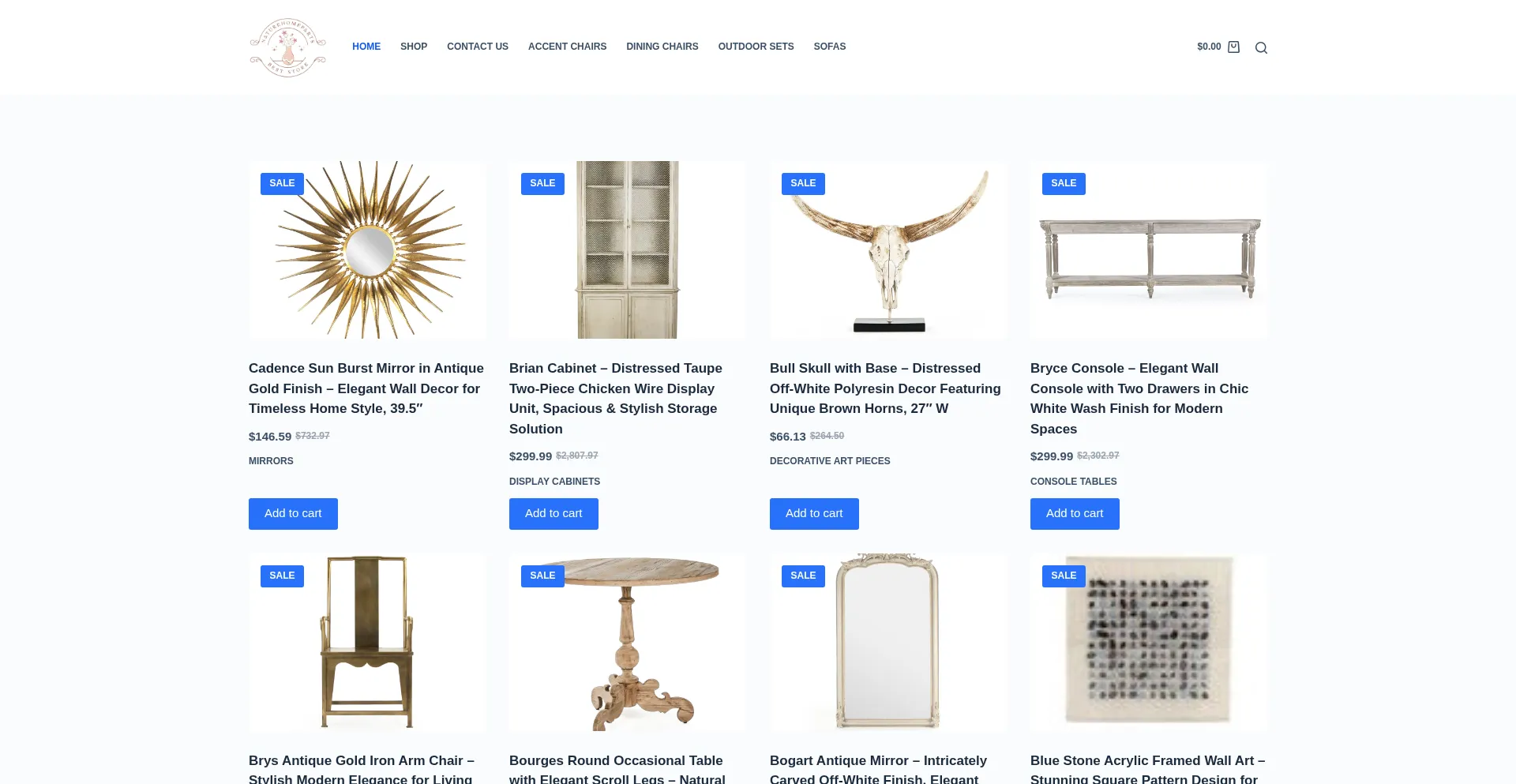1516x784 pixels.
Task: Click SALE badge on Brys arm chair
Action: [282, 576]
